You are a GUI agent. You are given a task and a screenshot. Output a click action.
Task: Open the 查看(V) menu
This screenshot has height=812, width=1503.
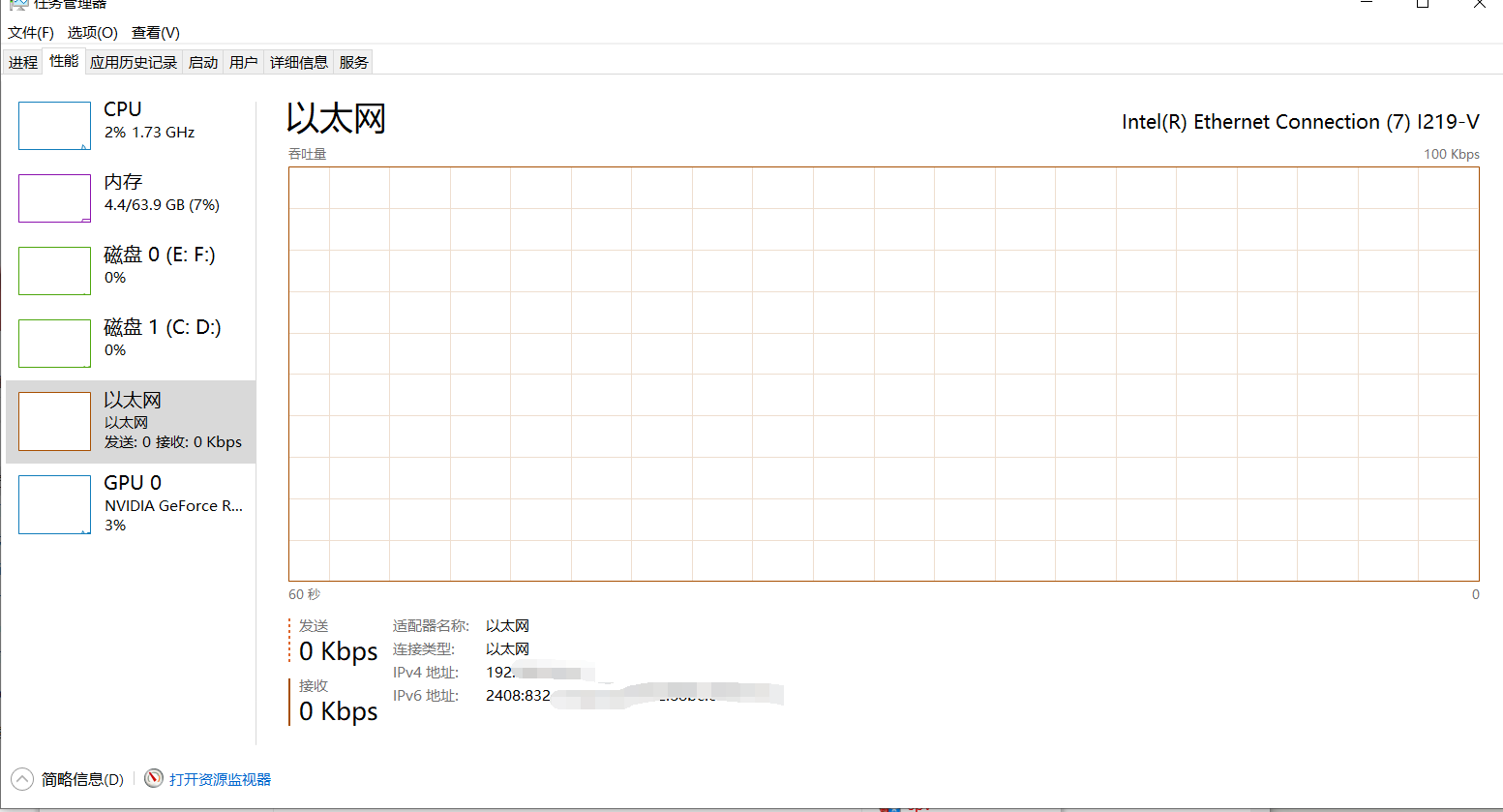coord(156,33)
